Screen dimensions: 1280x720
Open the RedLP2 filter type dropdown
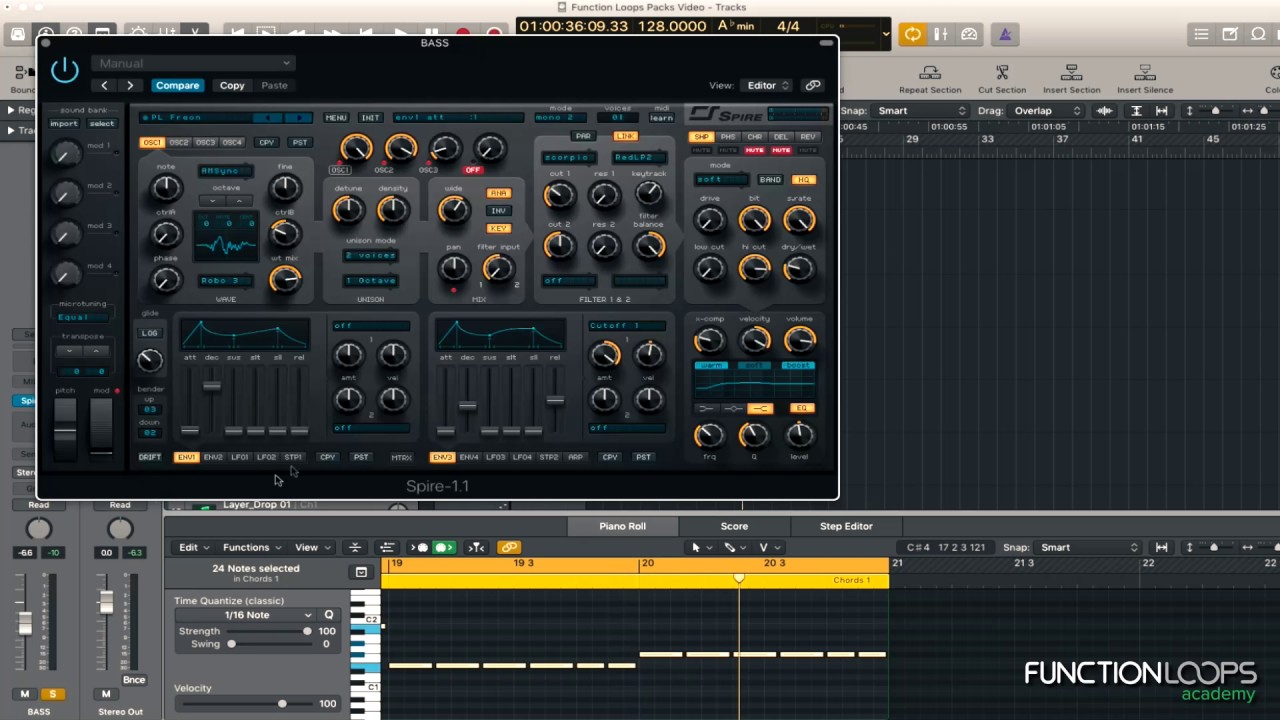639,158
